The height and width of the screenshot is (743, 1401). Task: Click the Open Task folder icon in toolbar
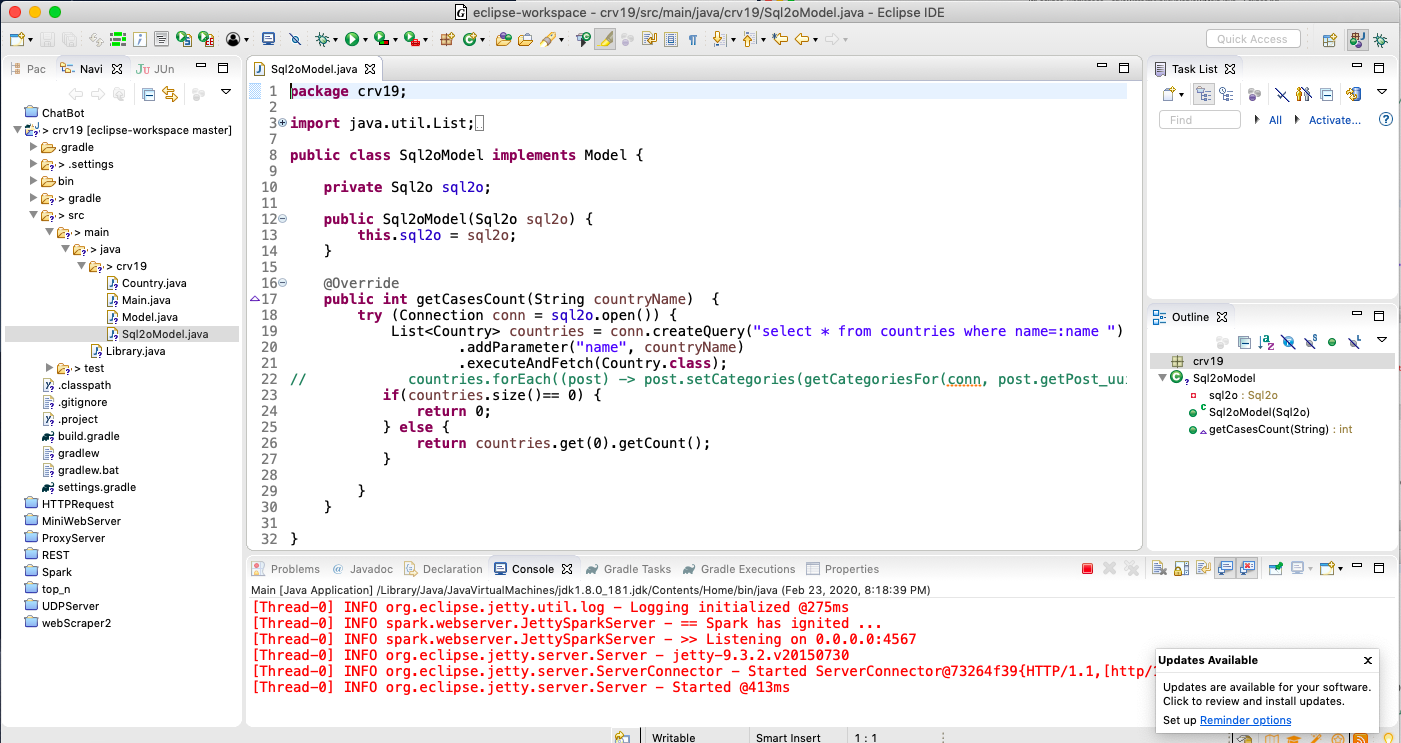tap(526, 39)
